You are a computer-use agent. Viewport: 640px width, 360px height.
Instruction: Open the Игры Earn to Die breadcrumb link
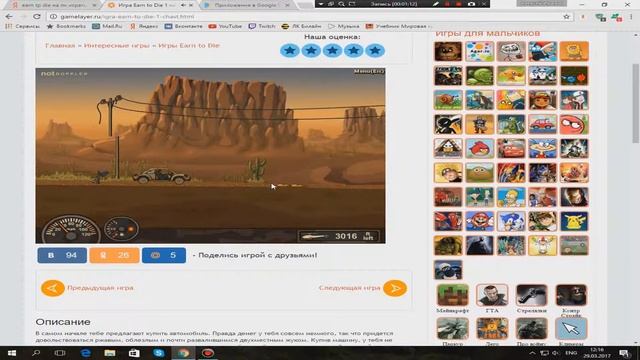189,45
